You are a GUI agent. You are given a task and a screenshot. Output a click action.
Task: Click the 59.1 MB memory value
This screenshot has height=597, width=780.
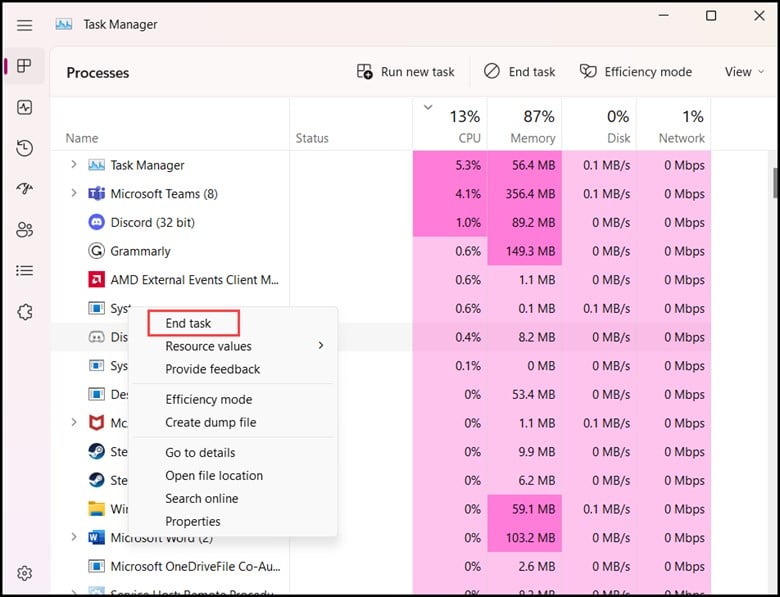pos(533,509)
